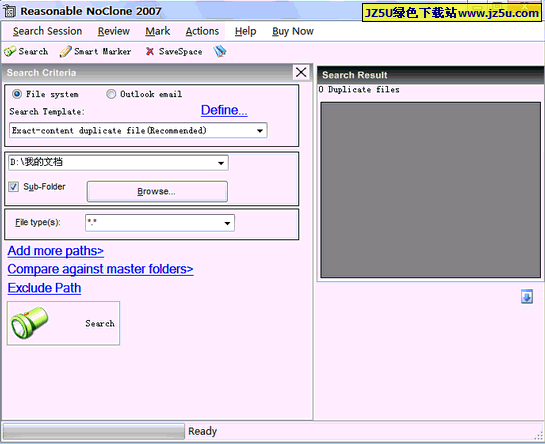Click the 'Ready' status text
The height and width of the screenshot is (444, 545).
[202, 431]
